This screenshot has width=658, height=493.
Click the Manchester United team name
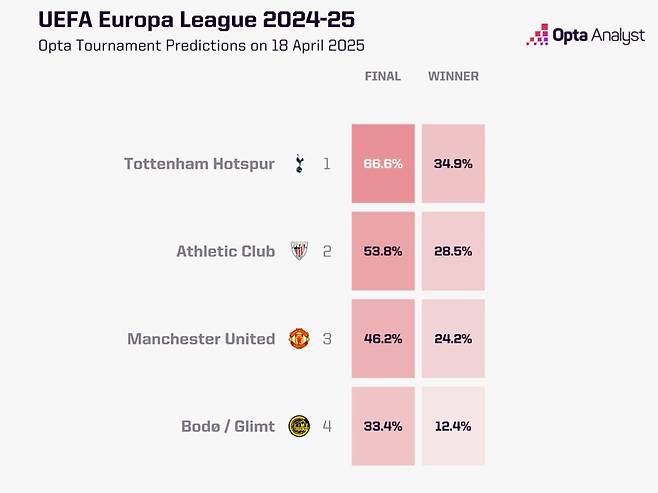click(201, 339)
